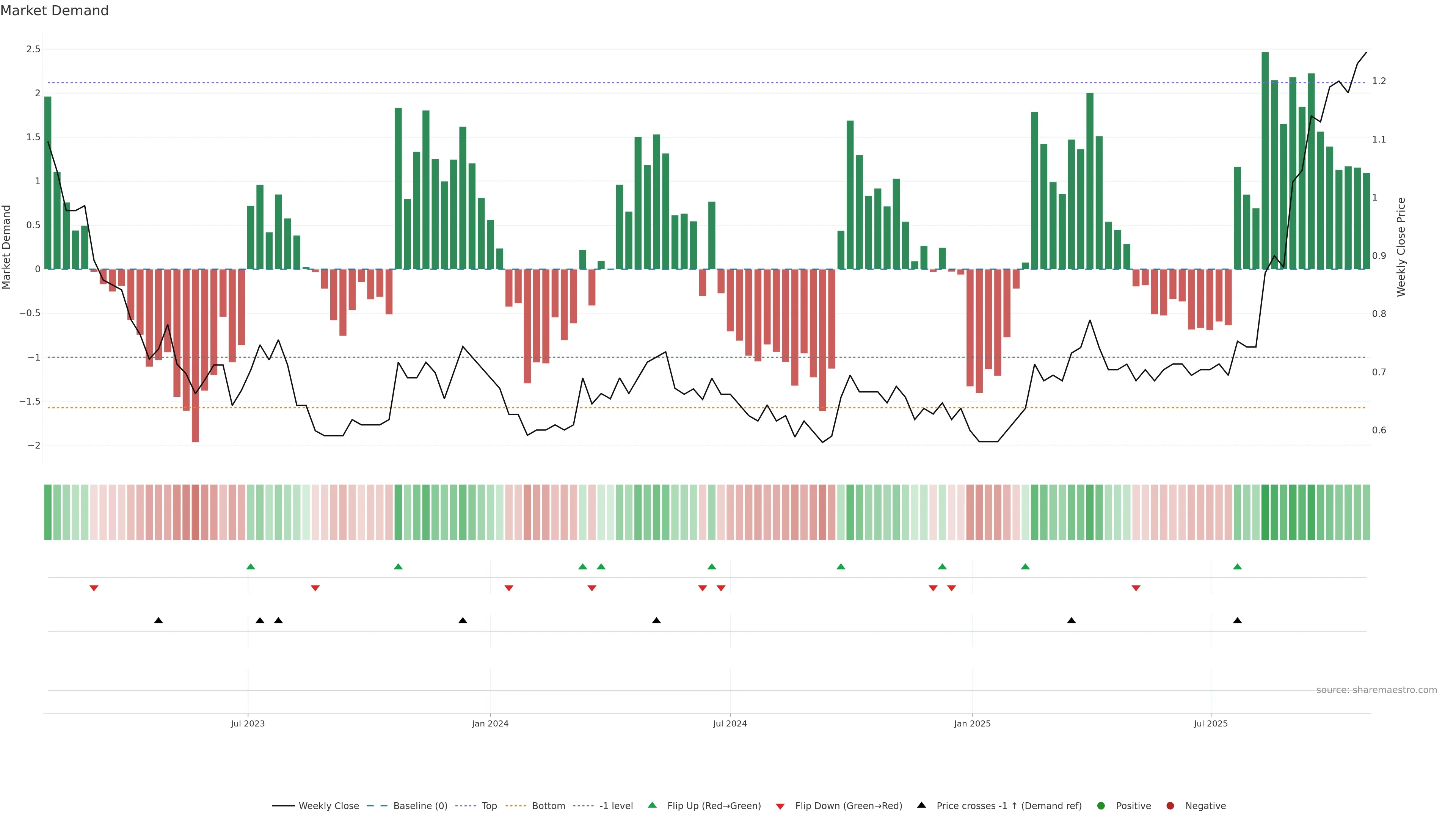
Task: Toggle the Weekly Close legend label
Action: click(328, 806)
